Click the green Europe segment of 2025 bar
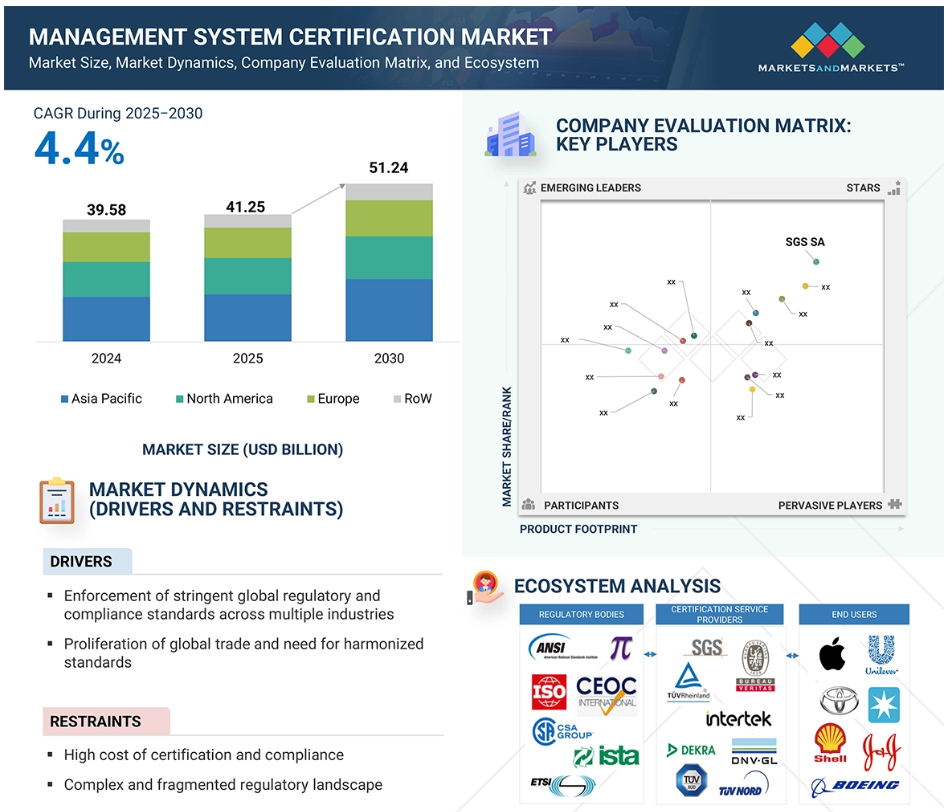The width and height of the screenshot is (951, 812). pyautogui.click(x=247, y=243)
